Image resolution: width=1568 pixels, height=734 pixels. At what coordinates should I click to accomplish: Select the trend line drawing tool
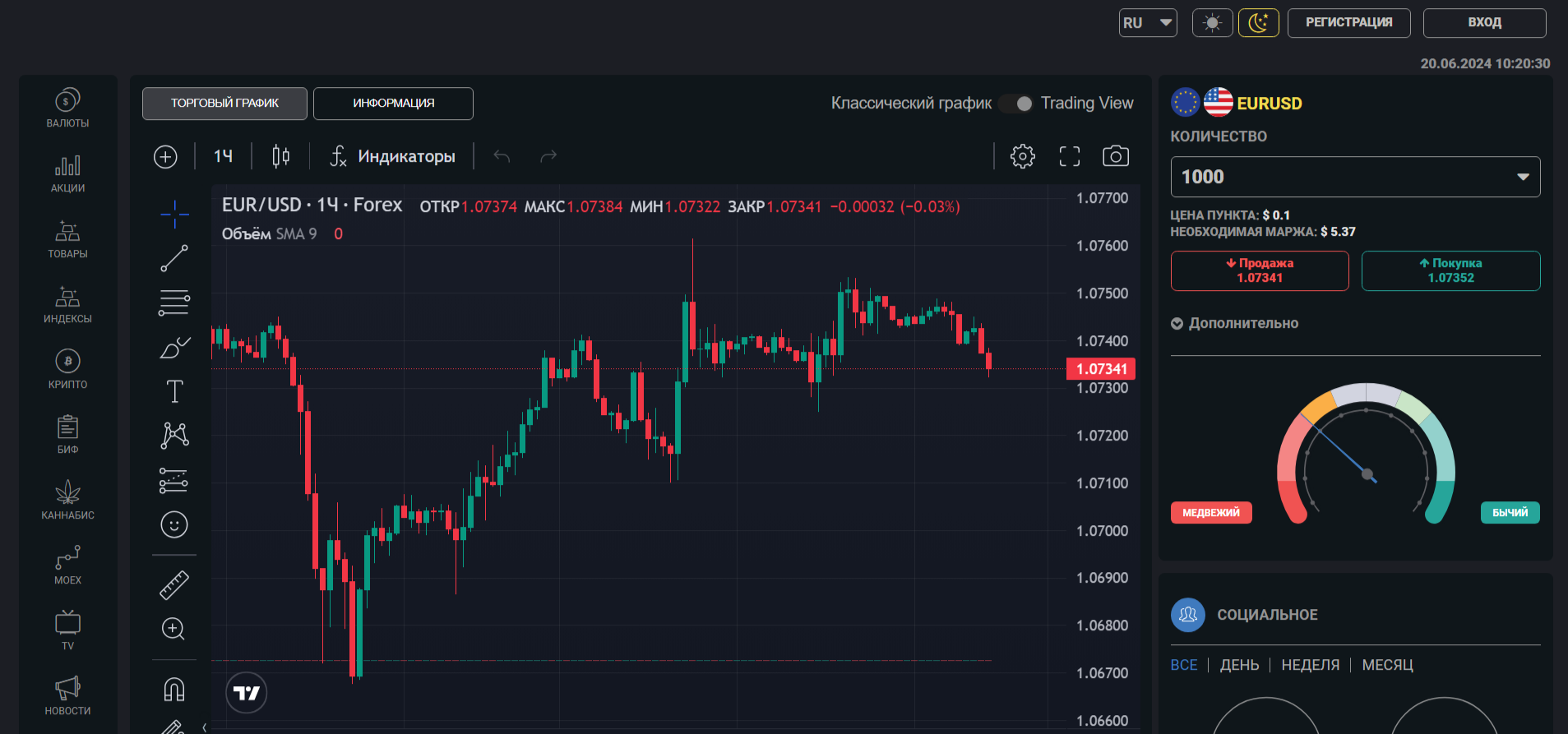pos(174,258)
